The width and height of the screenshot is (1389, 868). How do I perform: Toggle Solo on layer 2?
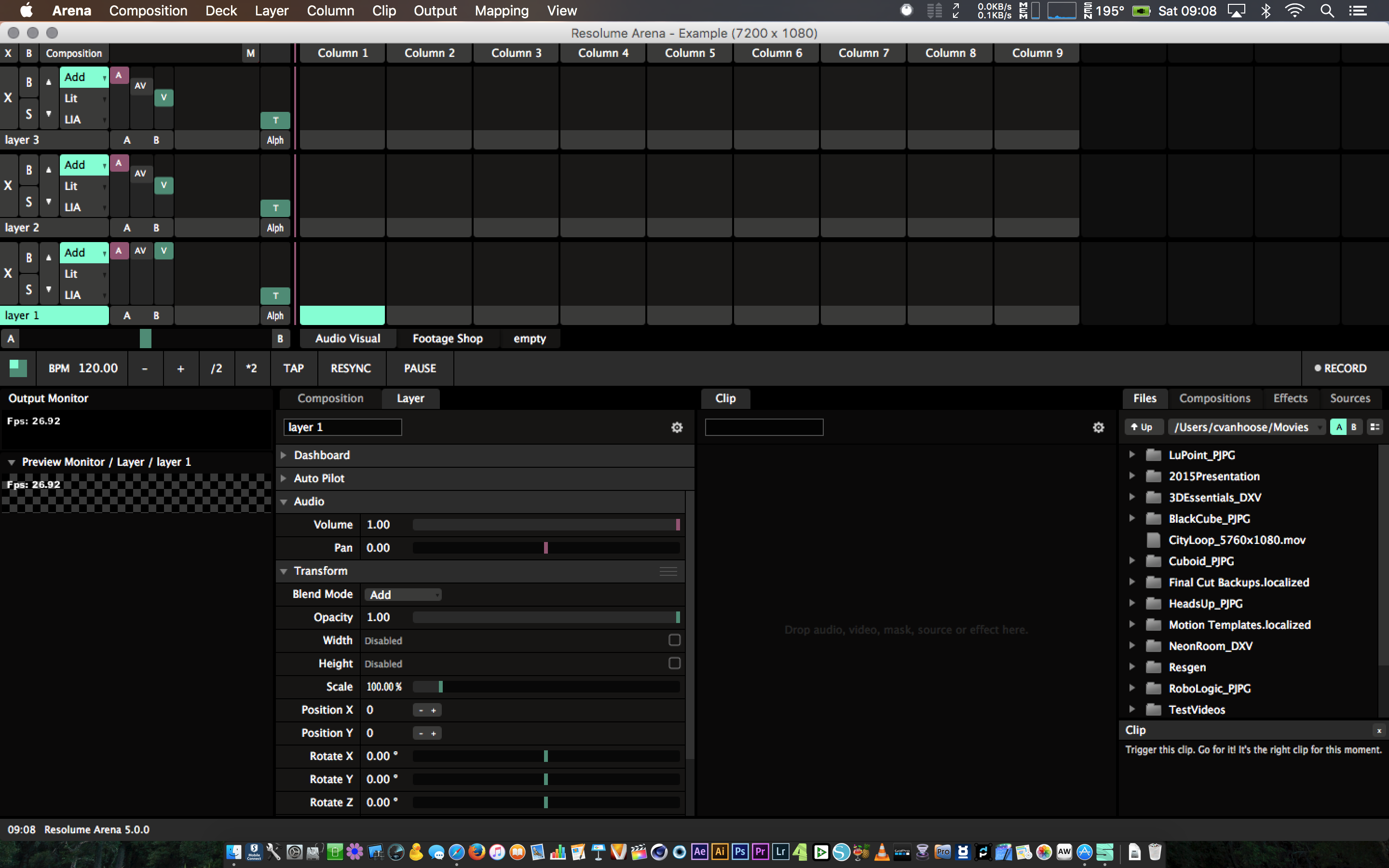[29, 202]
